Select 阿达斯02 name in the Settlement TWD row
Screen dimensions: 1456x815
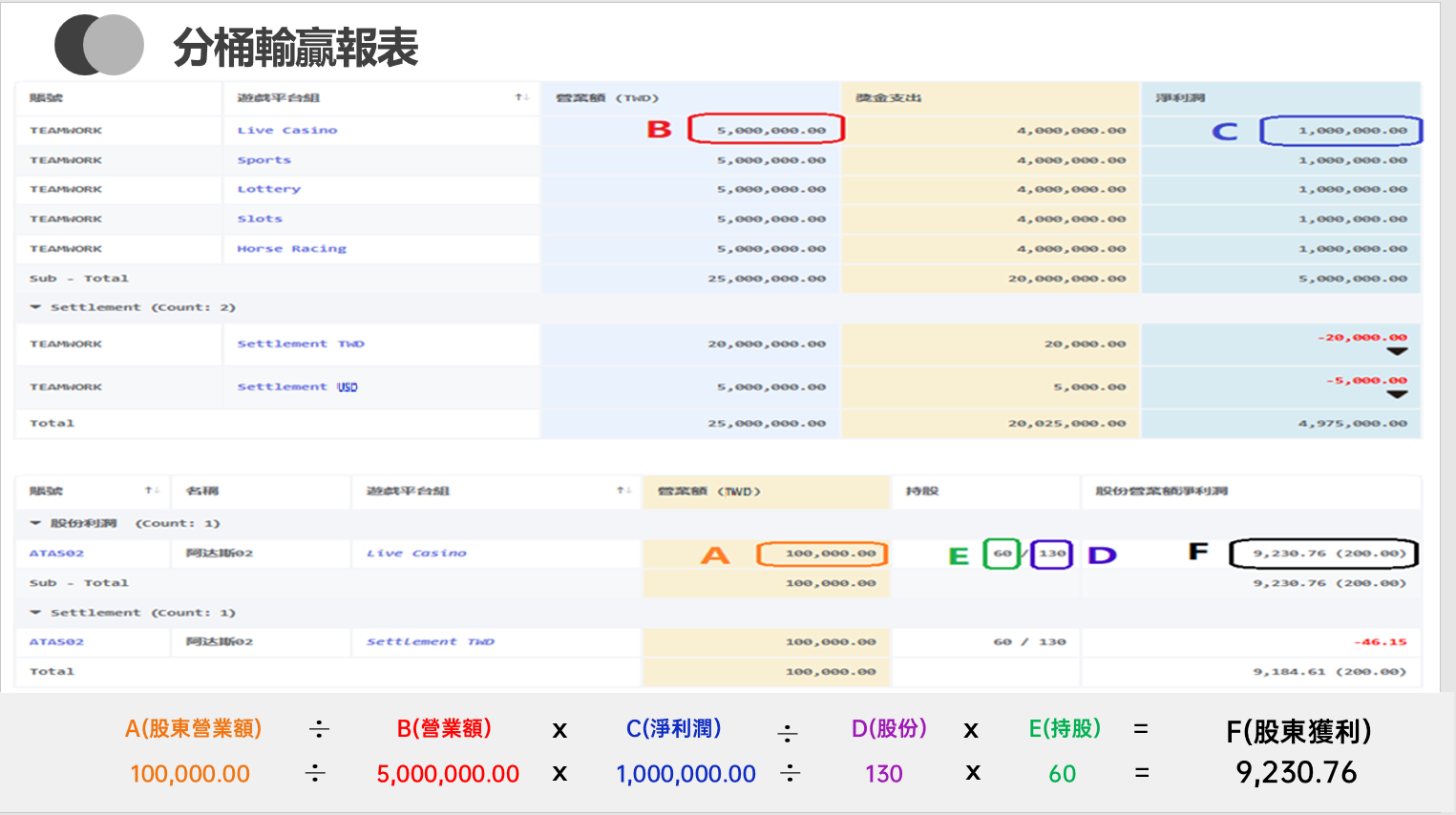coord(220,641)
